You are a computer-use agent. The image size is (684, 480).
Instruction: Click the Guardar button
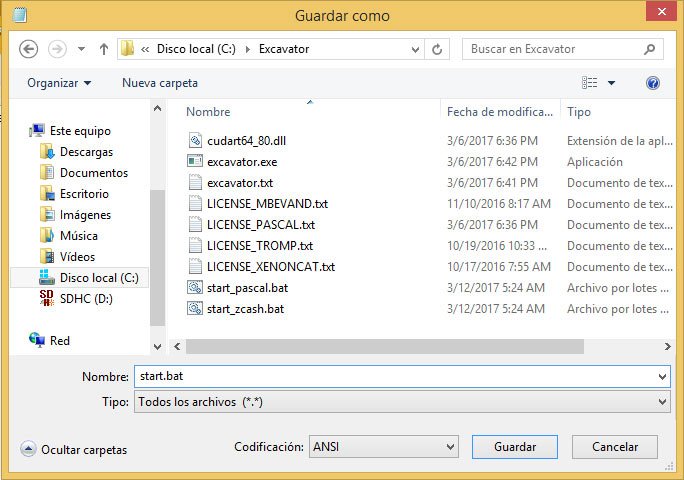pyautogui.click(x=515, y=447)
